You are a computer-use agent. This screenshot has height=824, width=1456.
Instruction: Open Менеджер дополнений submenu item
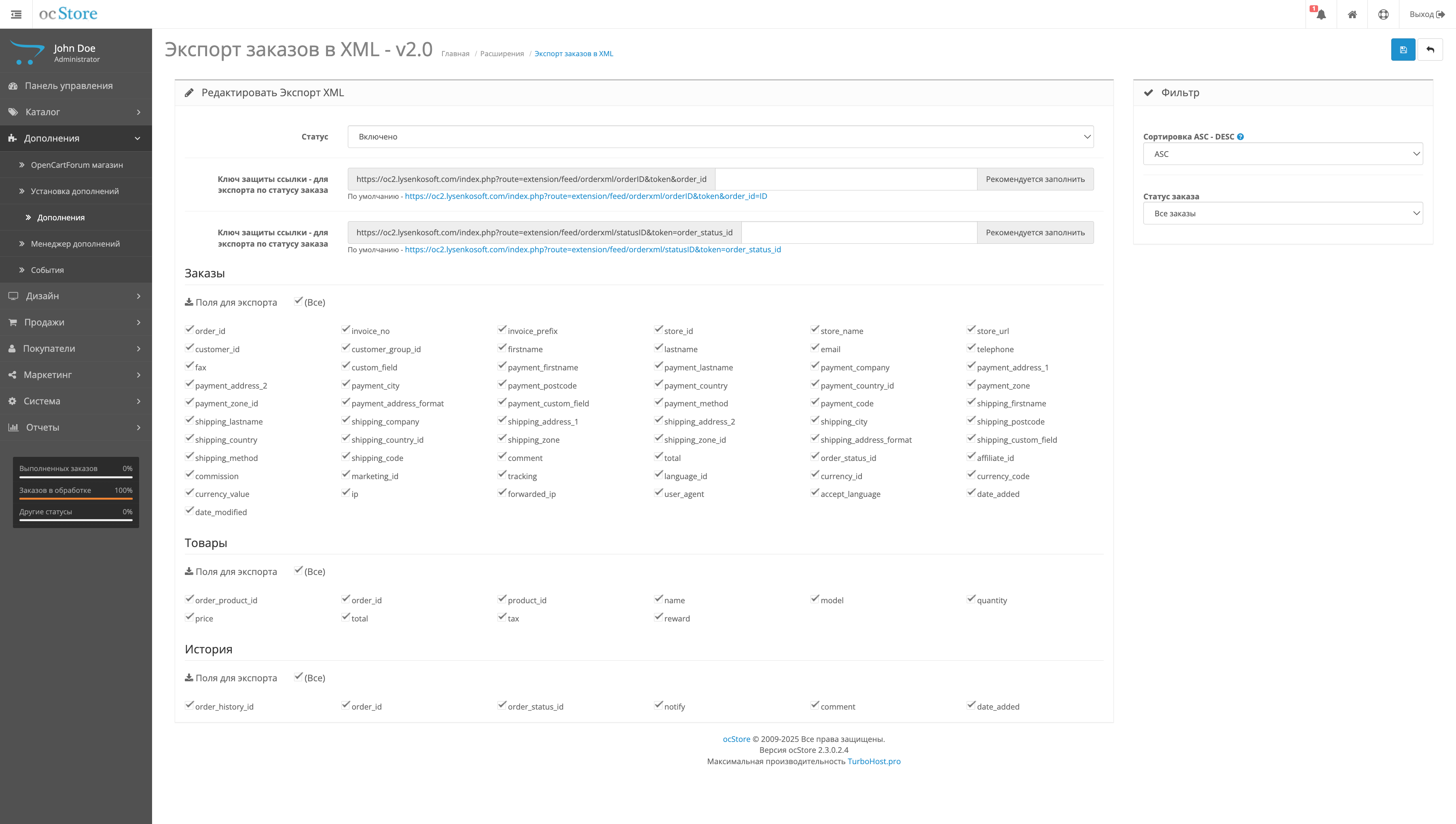[x=76, y=244]
